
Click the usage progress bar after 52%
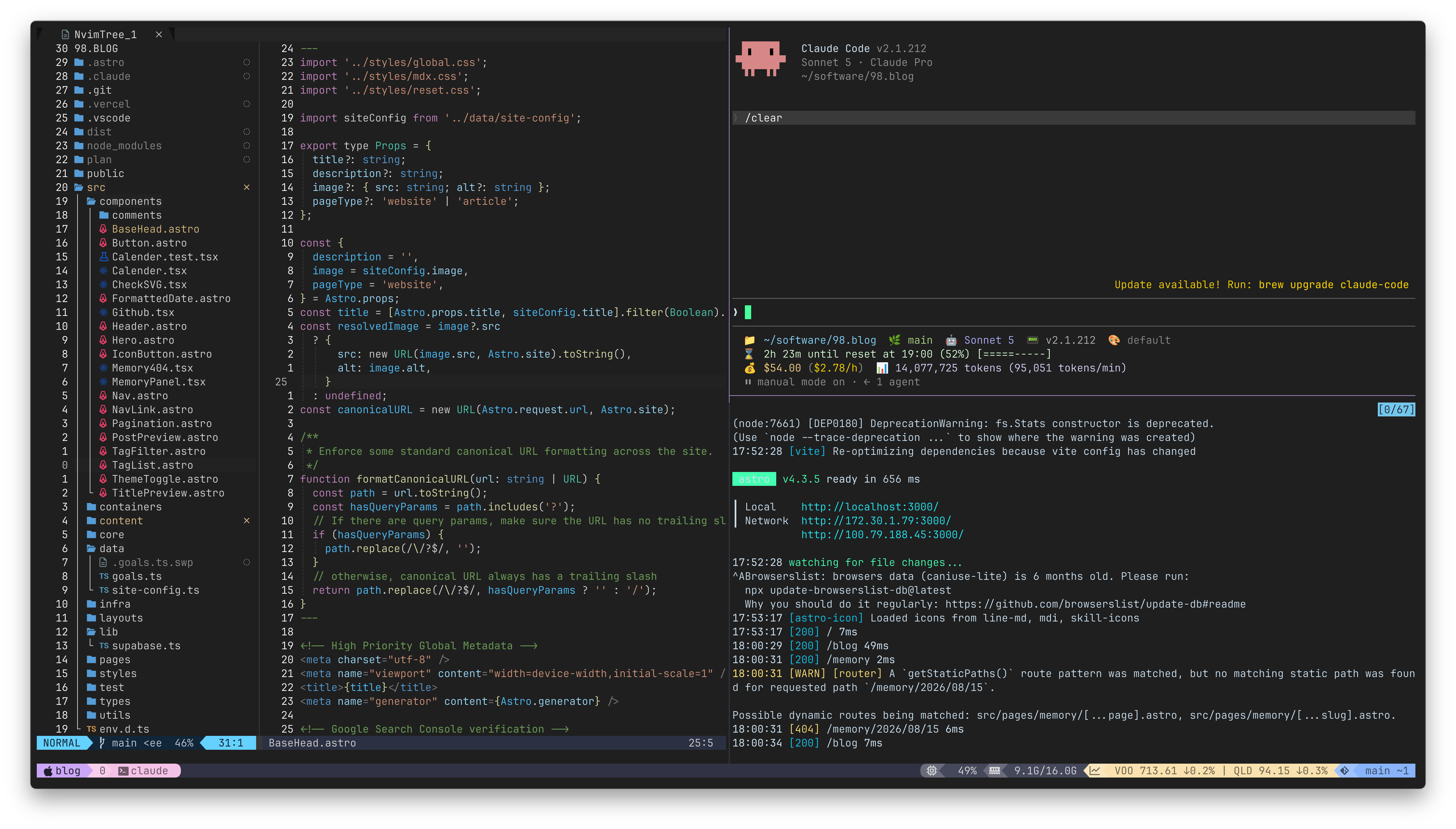[x=1014, y=354]
